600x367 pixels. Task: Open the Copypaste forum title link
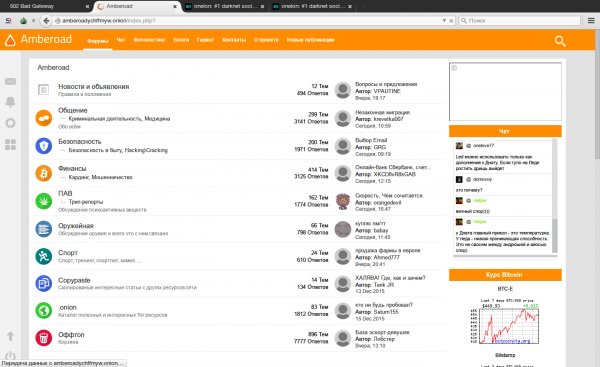point(74,280)
